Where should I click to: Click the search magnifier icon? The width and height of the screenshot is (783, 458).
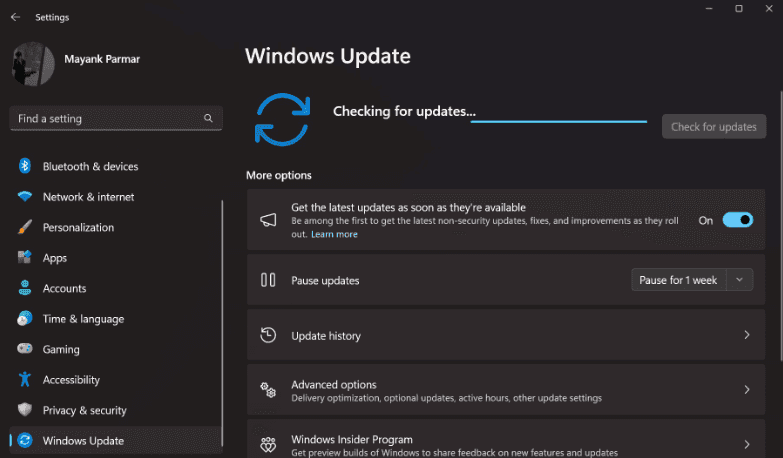point(208,118)
